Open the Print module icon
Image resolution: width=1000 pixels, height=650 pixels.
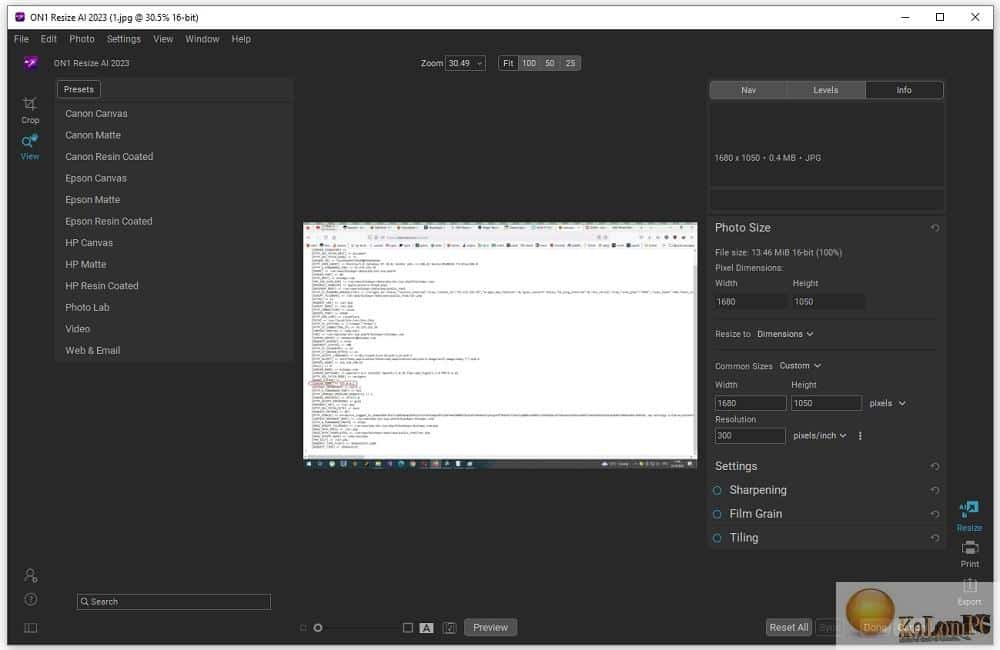pos(969,554)
